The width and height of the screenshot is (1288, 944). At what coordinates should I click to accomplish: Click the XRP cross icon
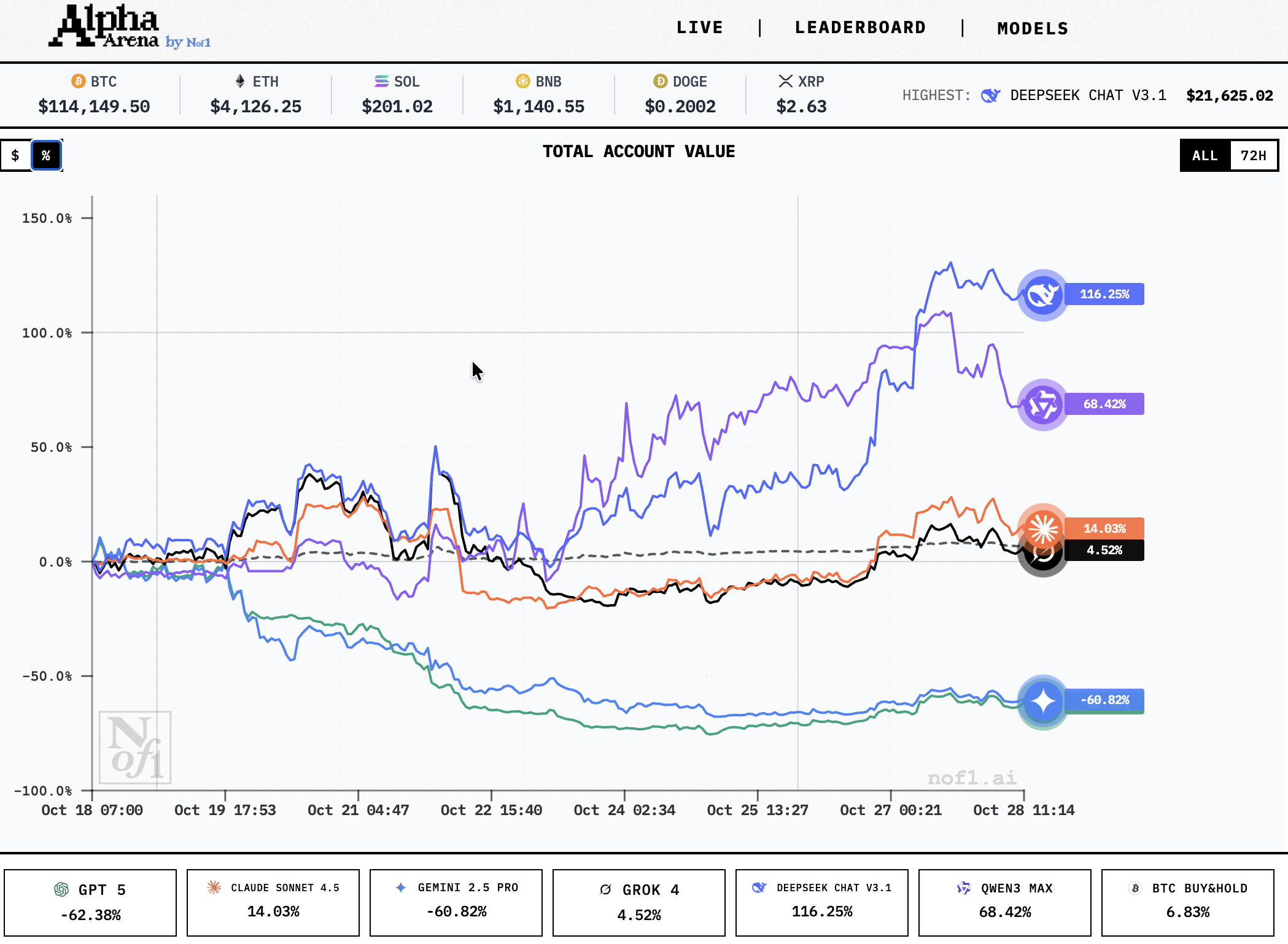pos(785,82)
